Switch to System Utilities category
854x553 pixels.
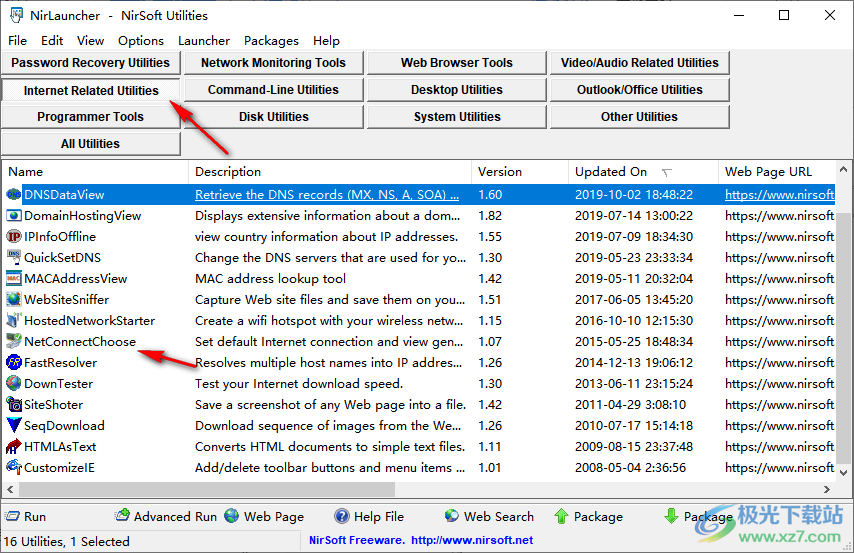click(456, 117)
